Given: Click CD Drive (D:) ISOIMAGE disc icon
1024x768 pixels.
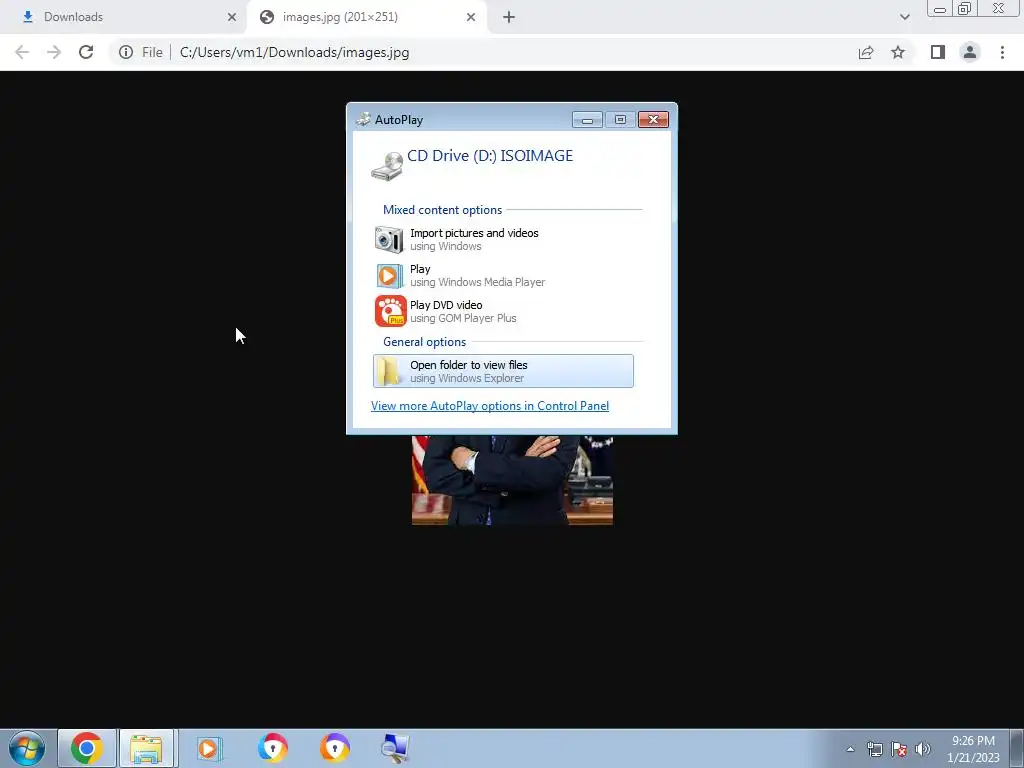Looking at the screenshot, I should [x=387, y=166].
